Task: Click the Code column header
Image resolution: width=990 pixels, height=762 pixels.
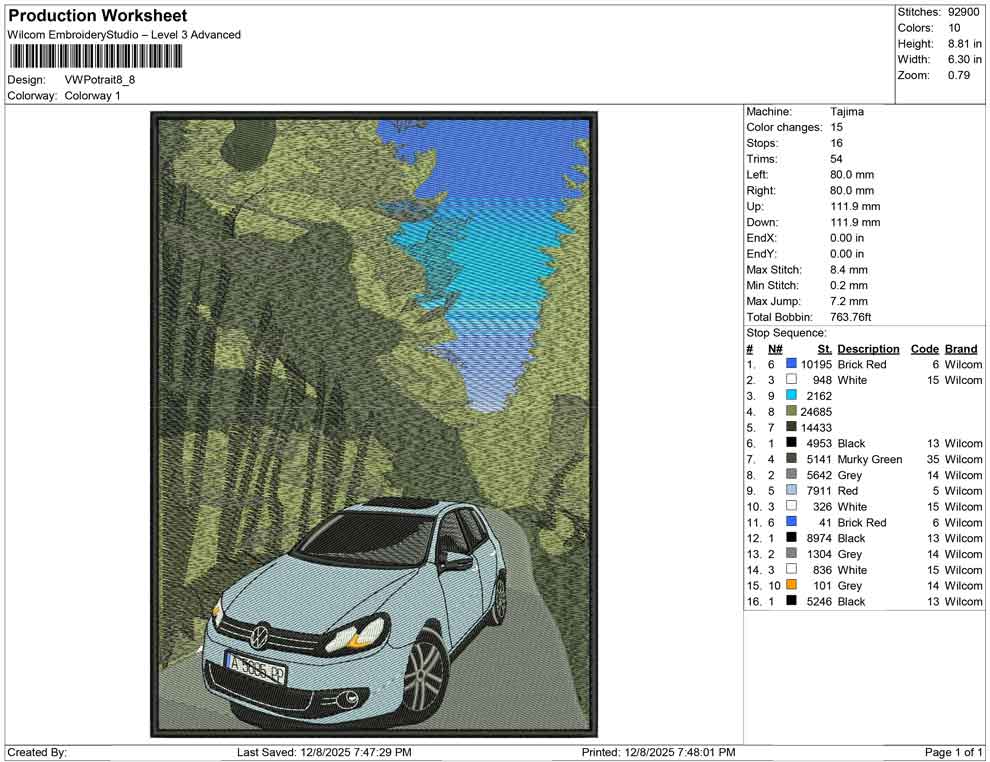Action: click(x=925, y=348)
